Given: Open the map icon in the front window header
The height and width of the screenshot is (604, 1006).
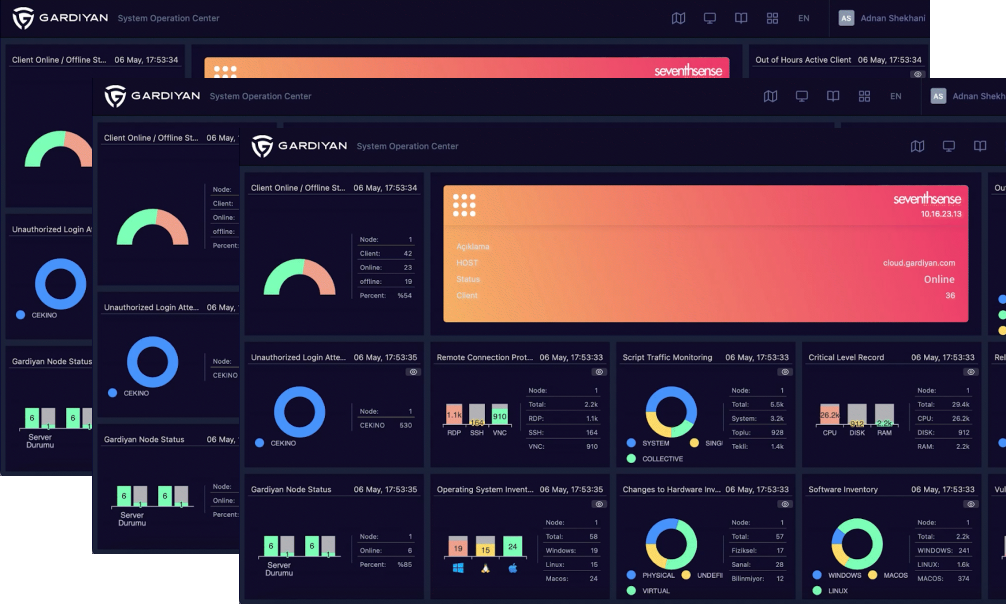Looking at the screenshot, I should (x=917, y=146).
